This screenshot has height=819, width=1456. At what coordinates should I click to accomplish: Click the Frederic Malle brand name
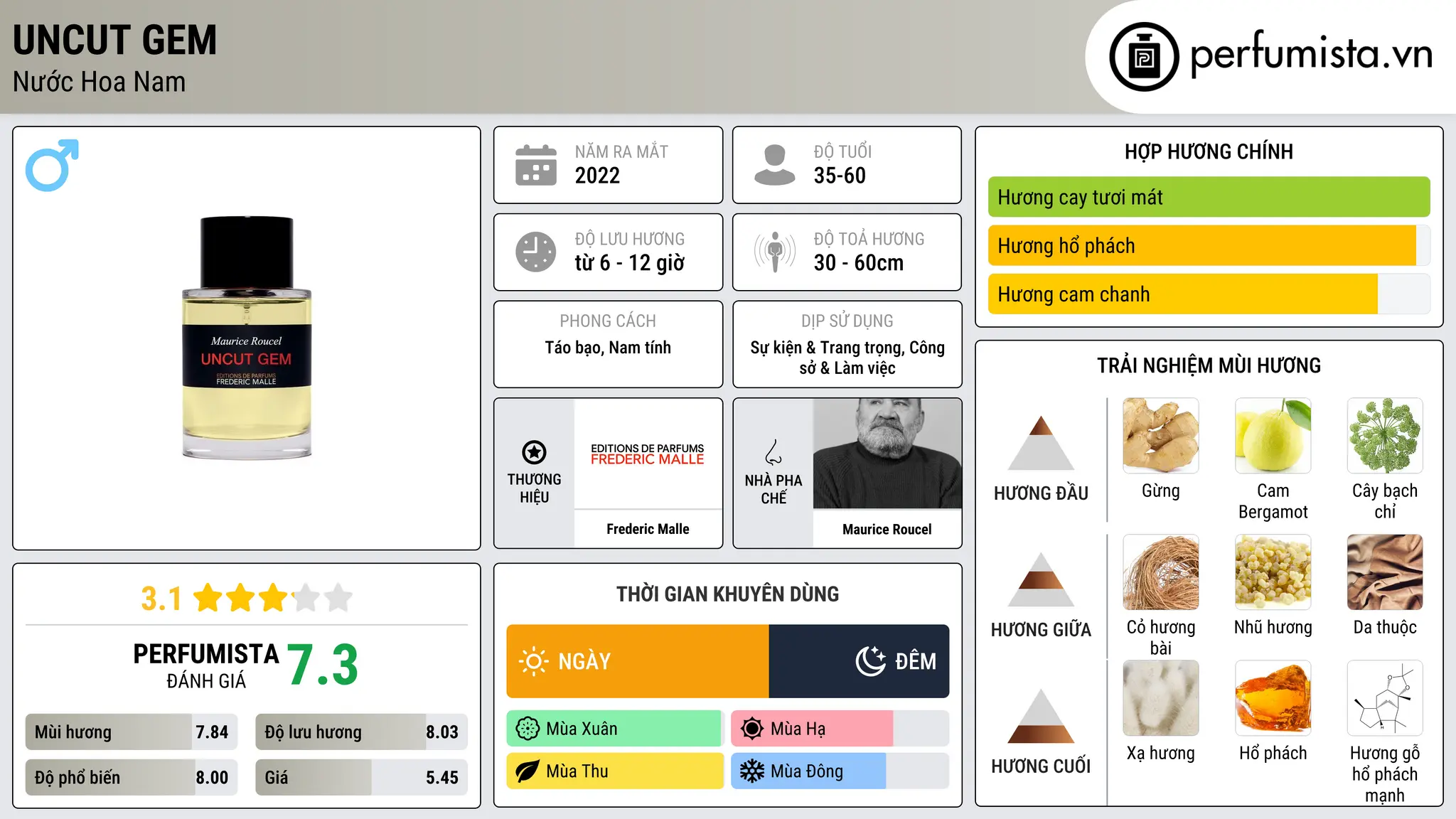(x=648, y=529)
